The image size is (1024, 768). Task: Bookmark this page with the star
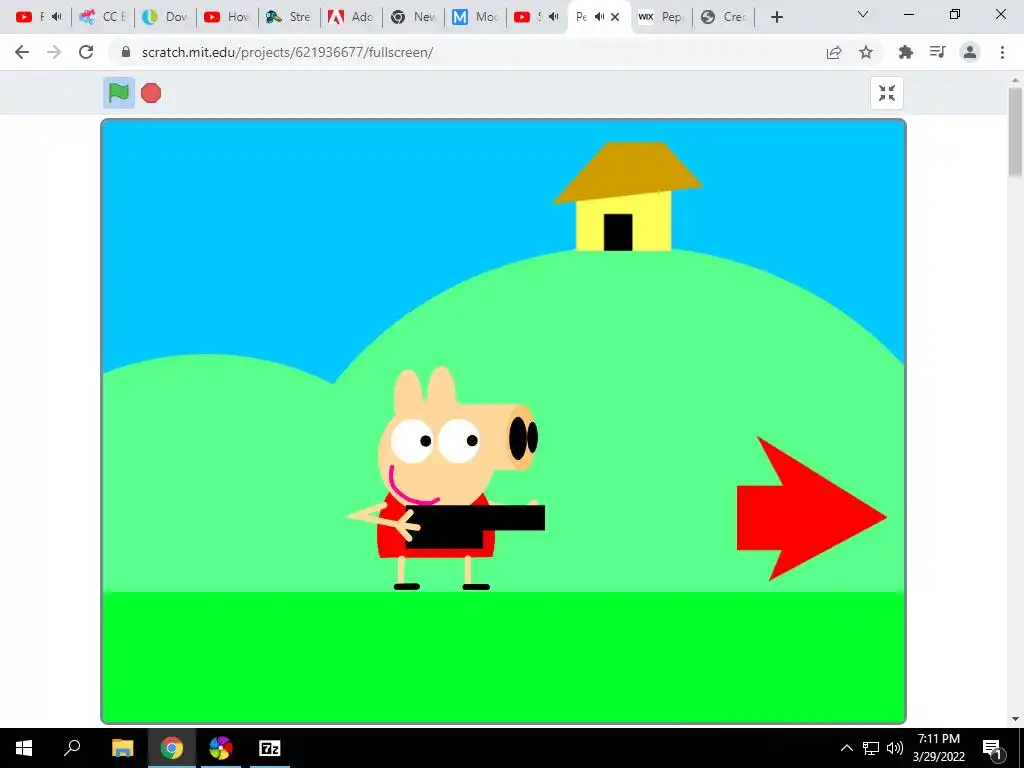866,52
